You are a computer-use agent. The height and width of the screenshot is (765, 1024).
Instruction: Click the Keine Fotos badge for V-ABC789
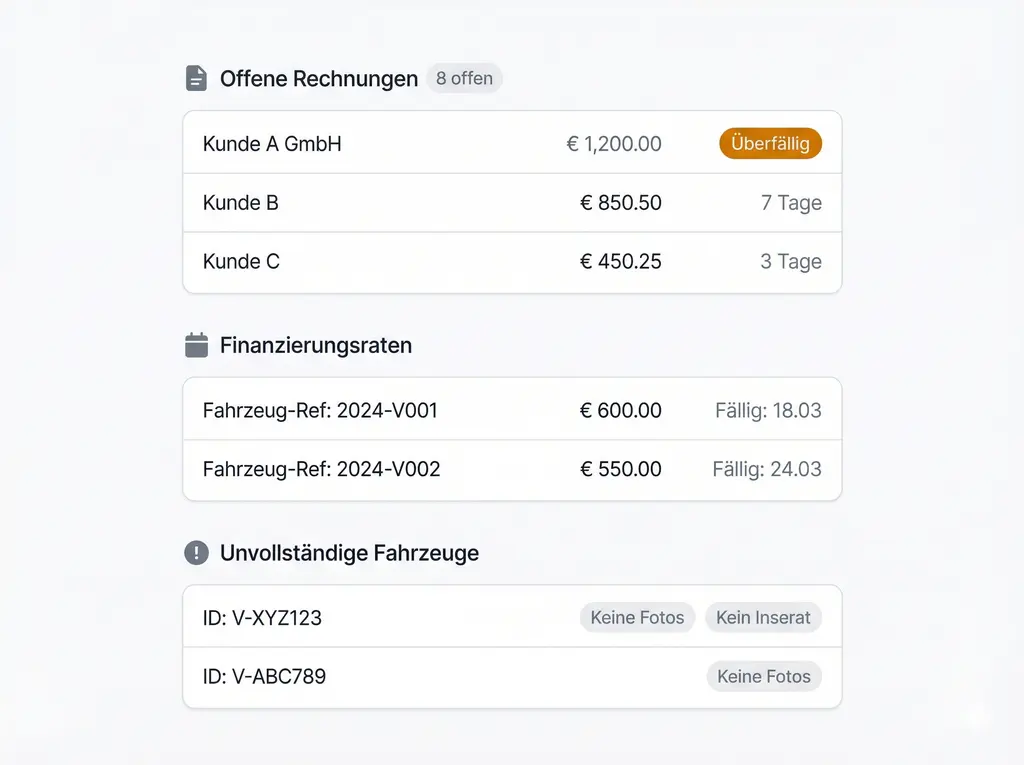[x=763, y=676]
